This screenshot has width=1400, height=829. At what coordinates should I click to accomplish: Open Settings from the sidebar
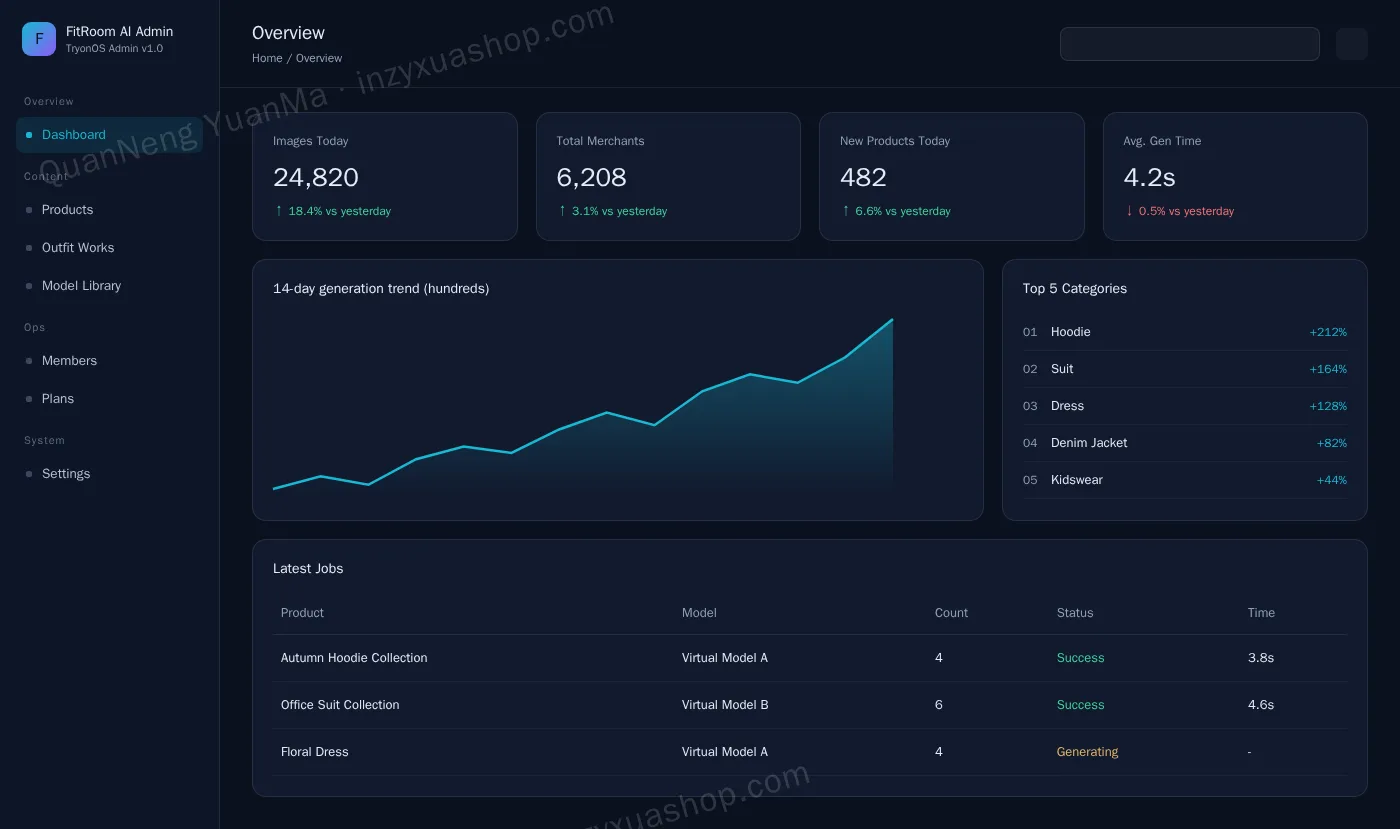109,474
